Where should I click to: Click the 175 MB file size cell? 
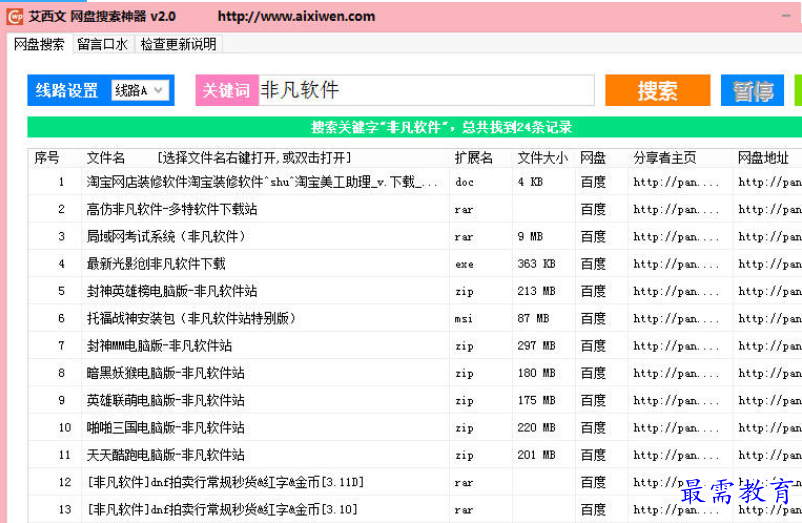click(537, 400)
